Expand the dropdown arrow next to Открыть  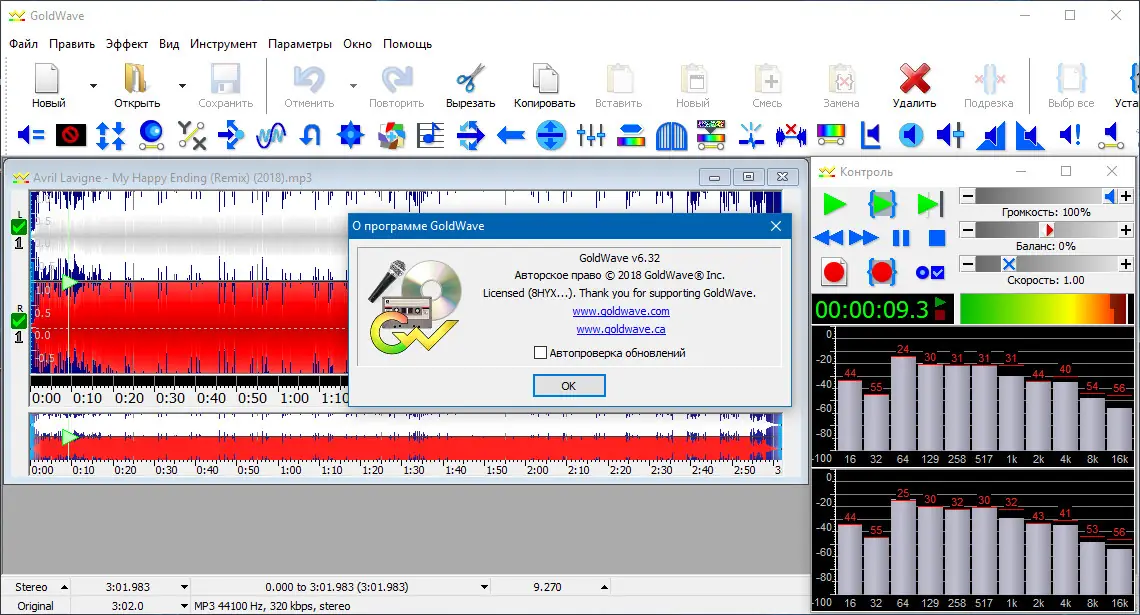coord(181,86)
